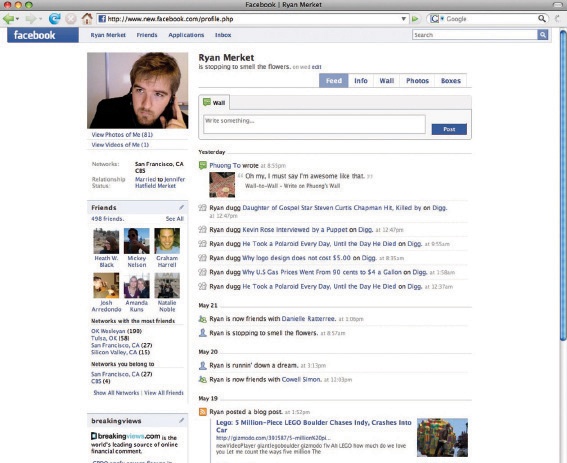This screenshot has width=567, height=463.
Task: Switch to the Photos tab
Action: click(417, 81)
